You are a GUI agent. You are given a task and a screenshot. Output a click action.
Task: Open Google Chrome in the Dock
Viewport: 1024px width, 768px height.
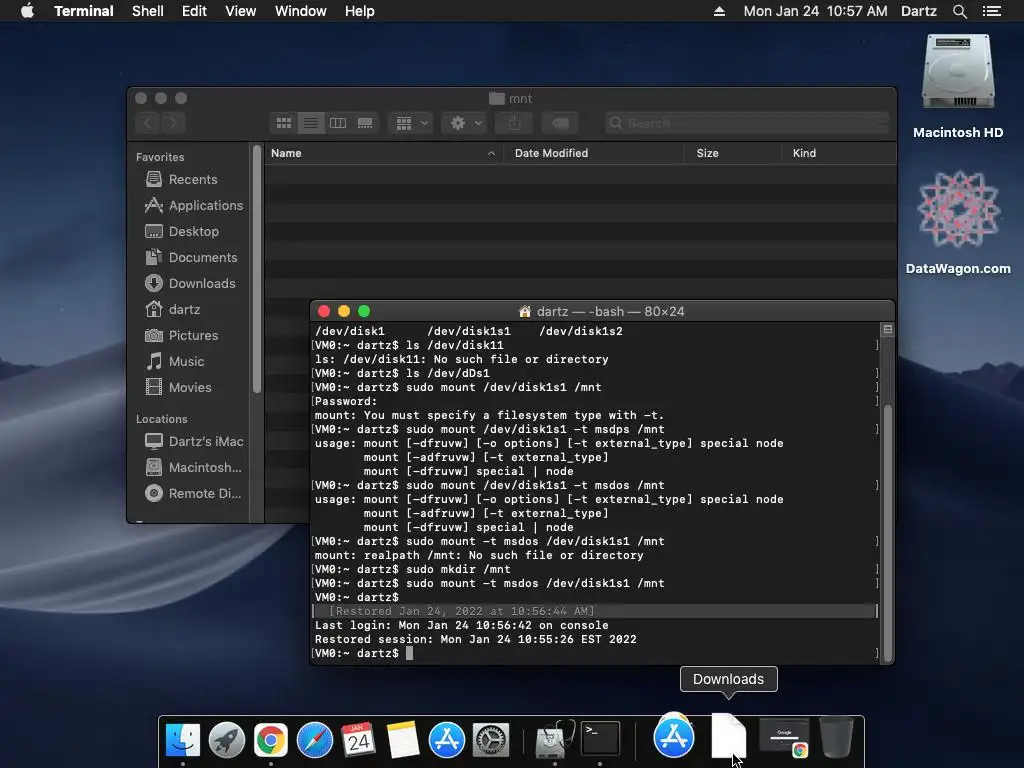(270, 740)
